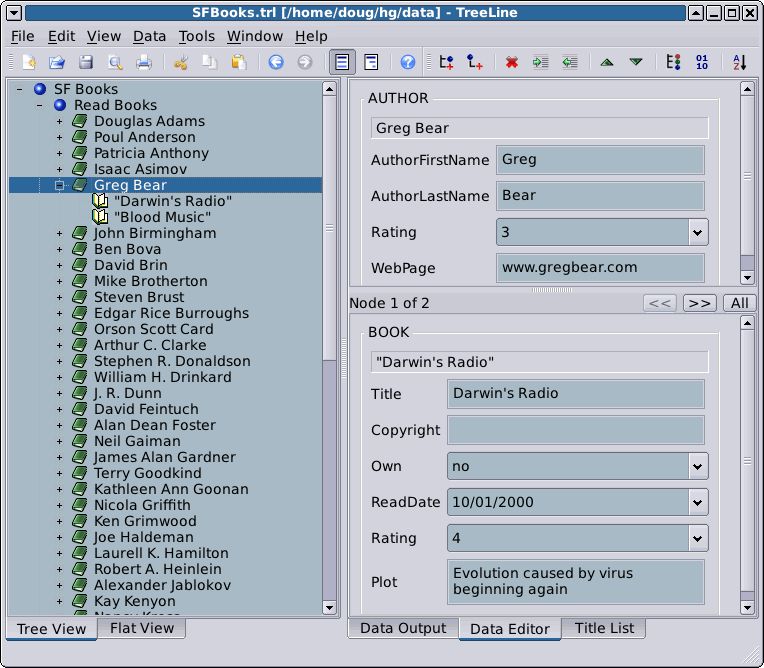Select "Darwin's Radio" in the tree
Viewport: 764px width, 668px height.
pos(173,201)
